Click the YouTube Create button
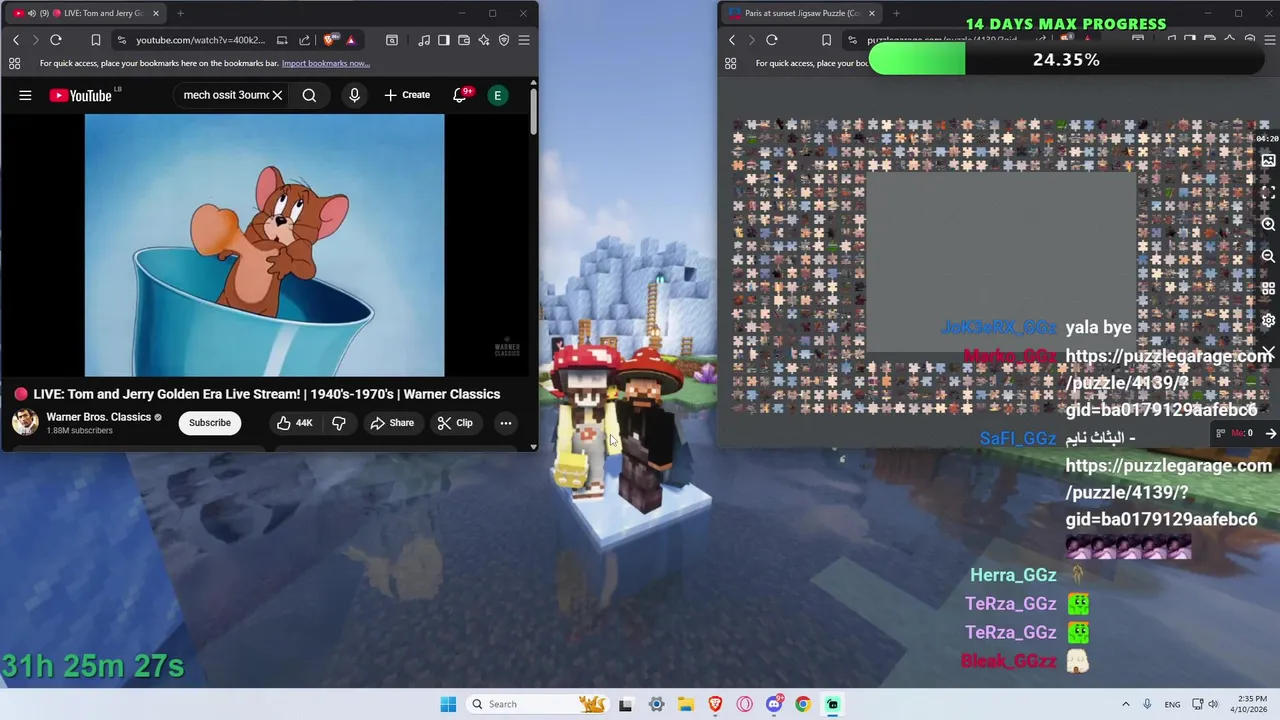Image resolution: width=1280 pixels, height=720 pixels. (x=407, y=95)
